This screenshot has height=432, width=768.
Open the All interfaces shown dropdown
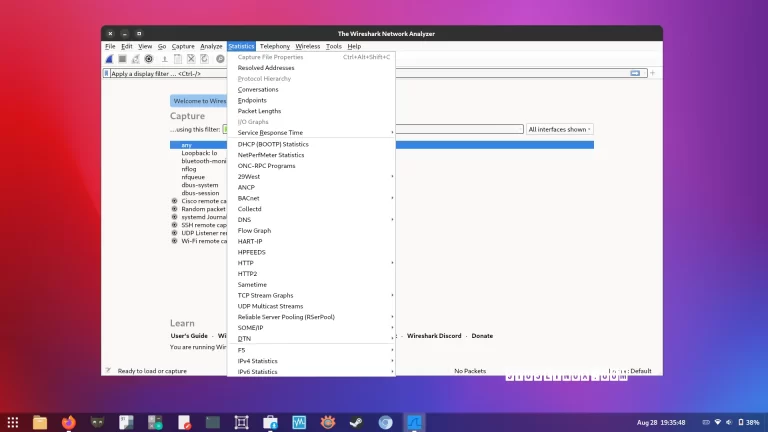coord(560,129)
